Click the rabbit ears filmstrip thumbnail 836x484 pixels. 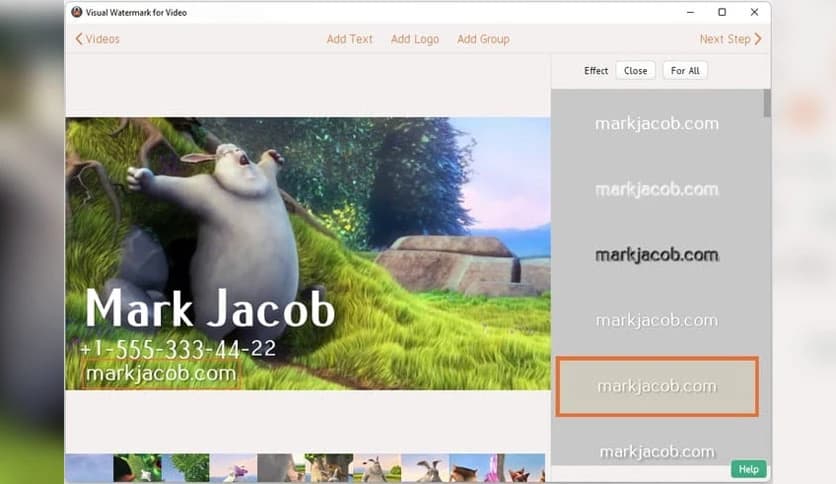pos(425,467)
